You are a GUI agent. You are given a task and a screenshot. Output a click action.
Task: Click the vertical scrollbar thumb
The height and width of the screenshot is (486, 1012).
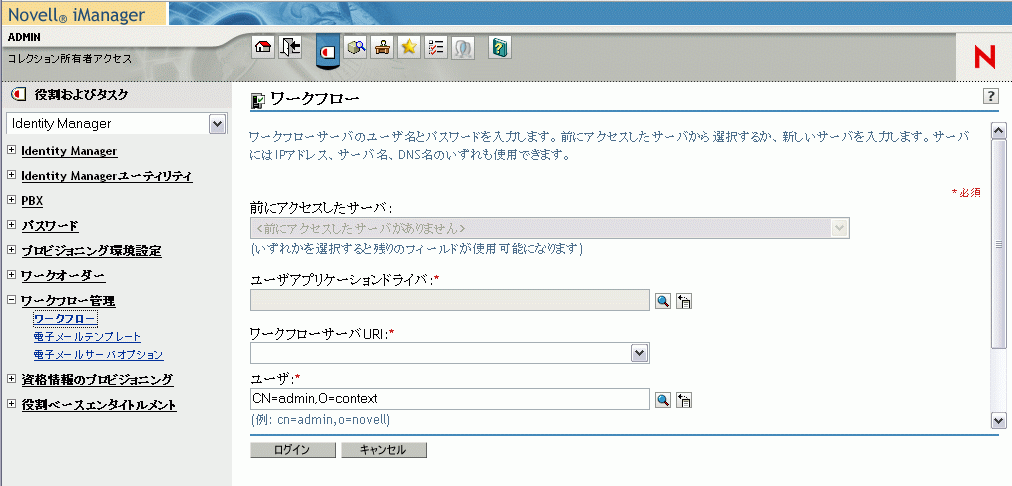998,244
